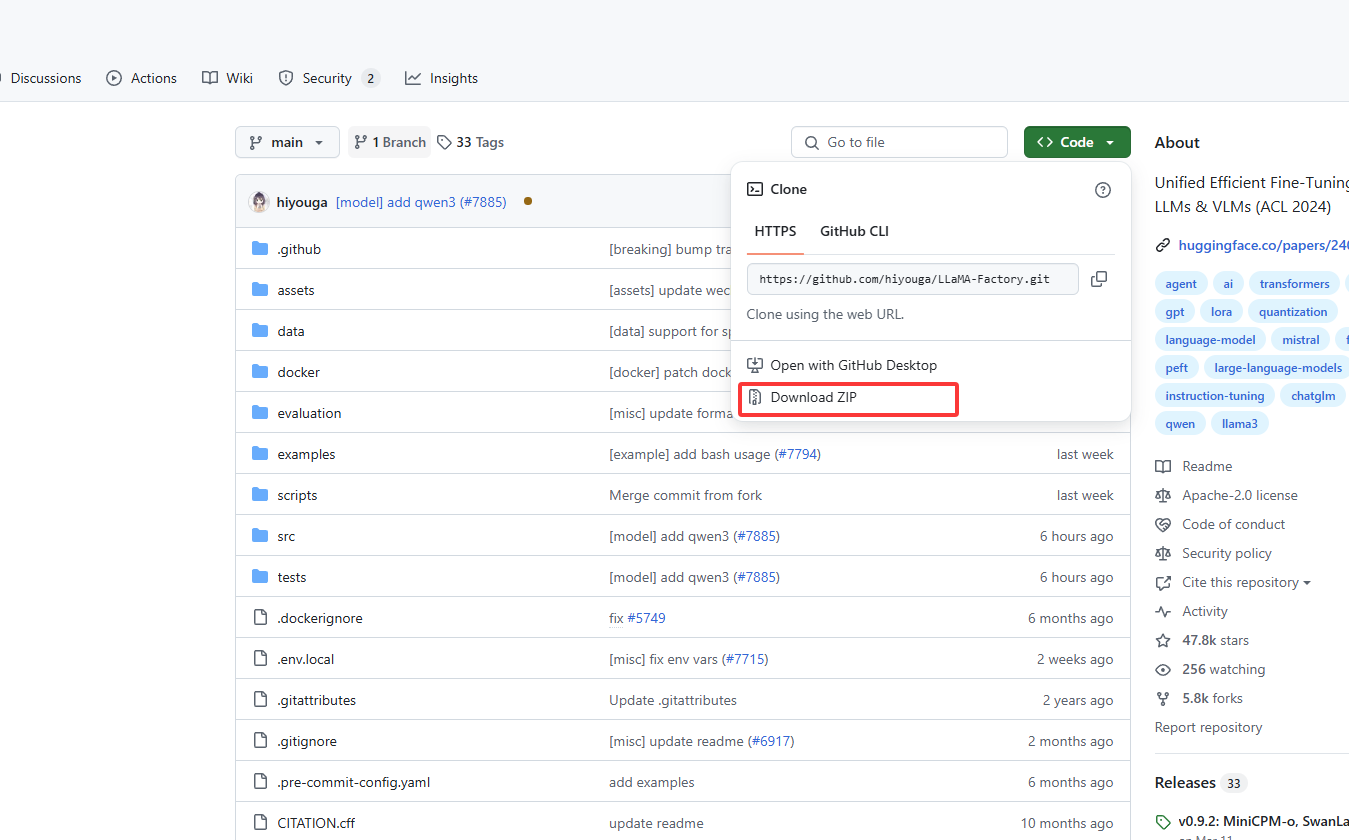Click the llama3 topic tag
This screenshot has height=840, width=1349.
(1240, 424)
